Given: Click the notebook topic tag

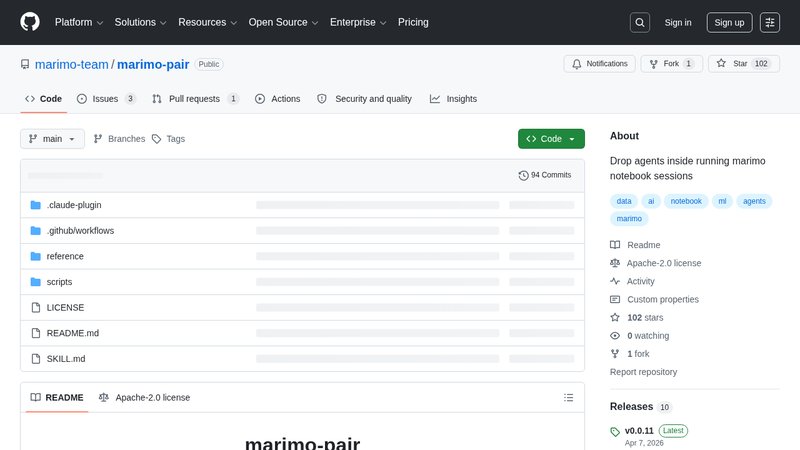Looking at the screenshot, I should (x=686, y=201).
